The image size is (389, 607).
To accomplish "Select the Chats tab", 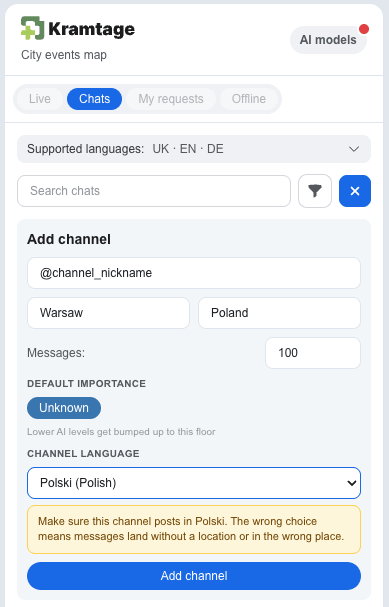I will coord(94,99).
